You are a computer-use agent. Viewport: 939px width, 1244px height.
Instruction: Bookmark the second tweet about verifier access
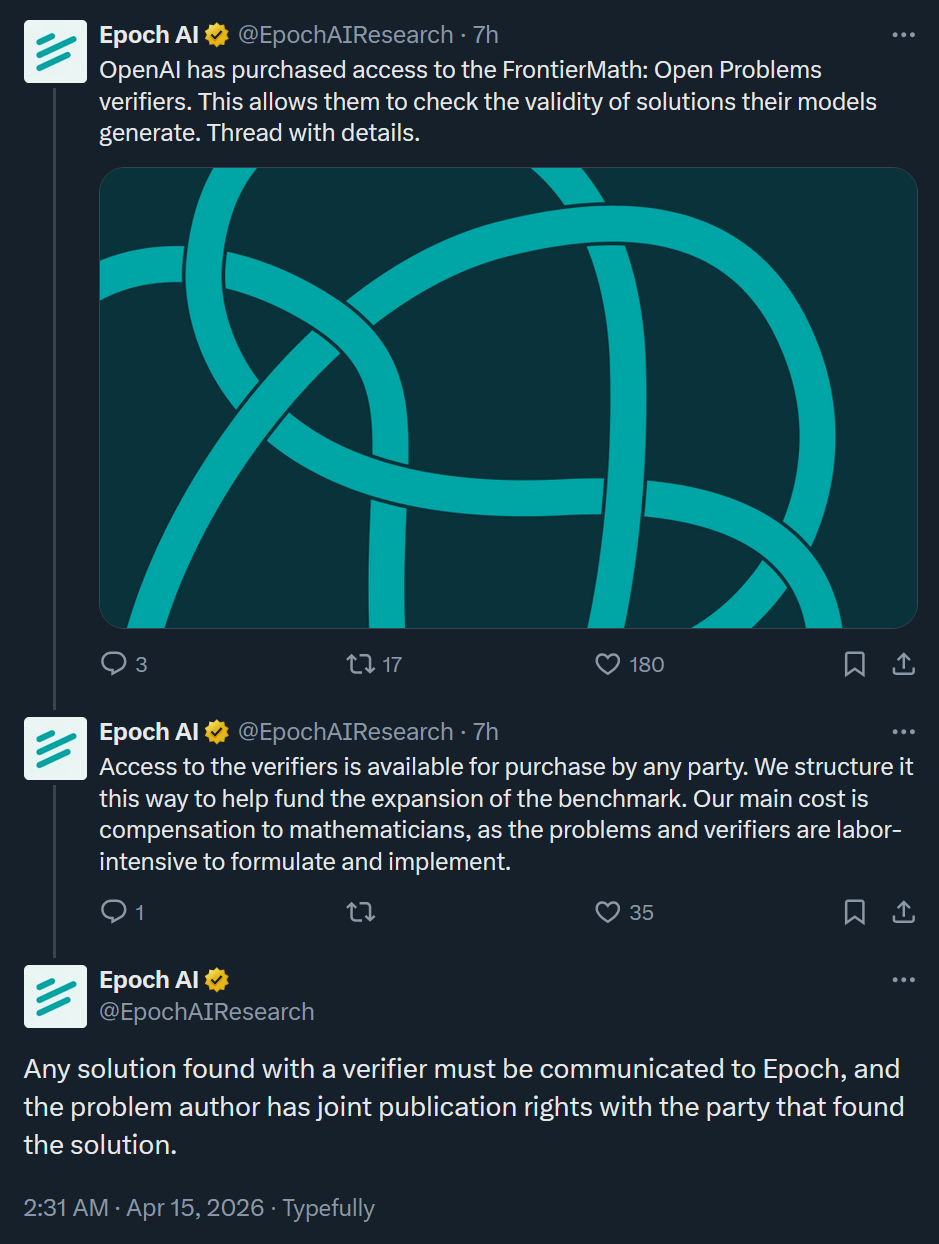point(855,912)
